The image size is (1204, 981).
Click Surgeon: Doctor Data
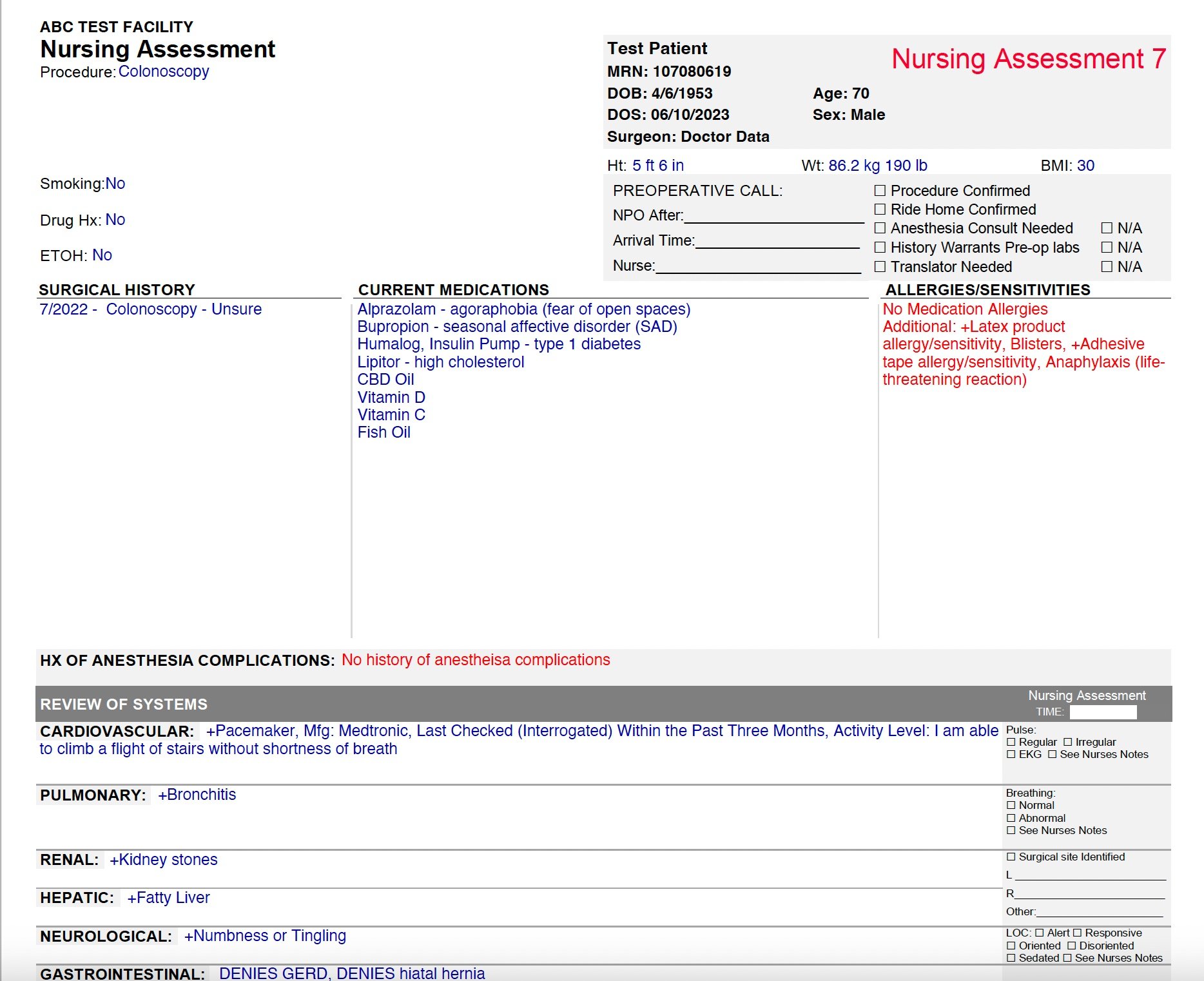click(x=688, y=137)
